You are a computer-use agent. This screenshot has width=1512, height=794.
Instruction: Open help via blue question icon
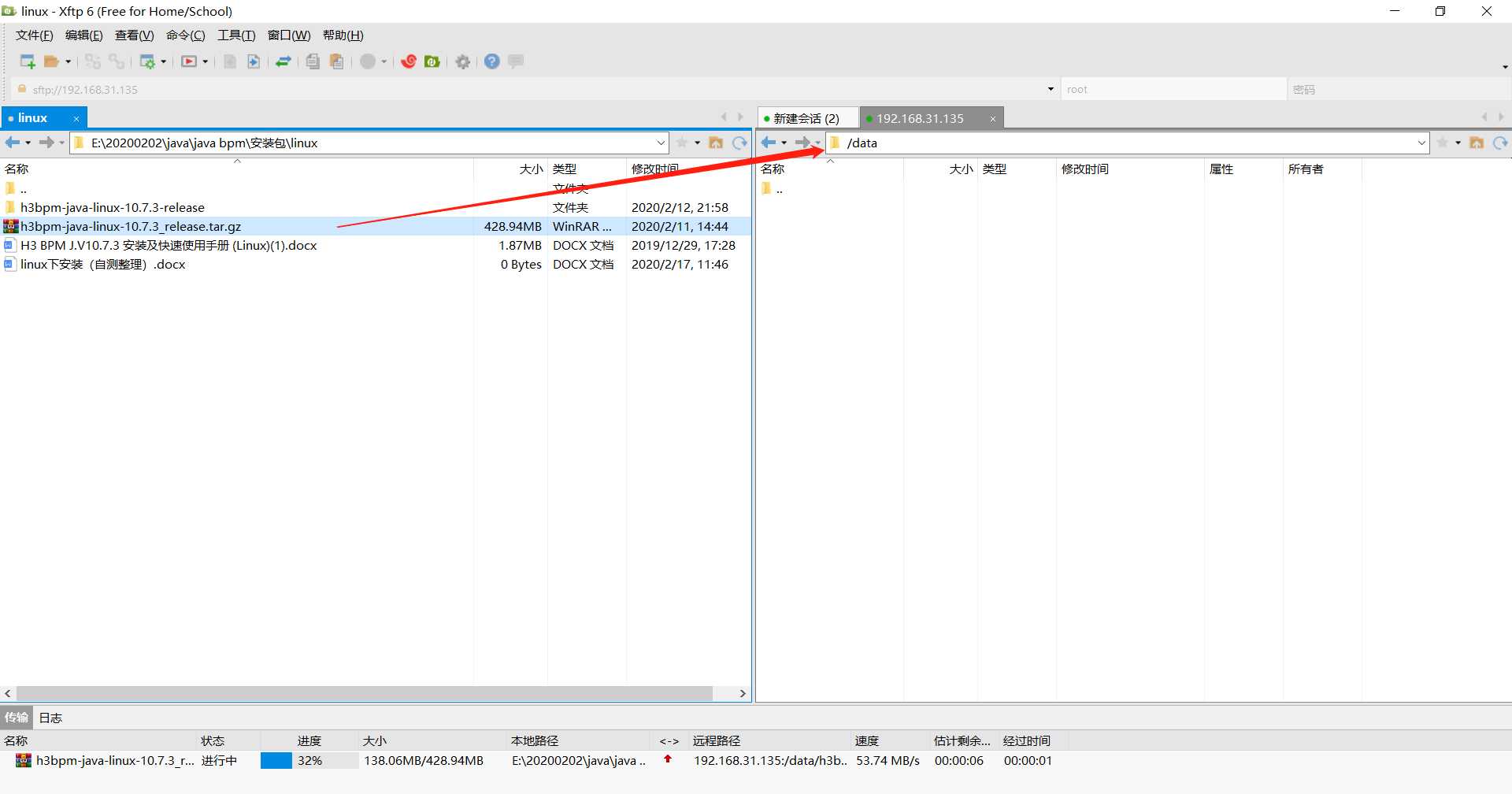click(492, 61)
